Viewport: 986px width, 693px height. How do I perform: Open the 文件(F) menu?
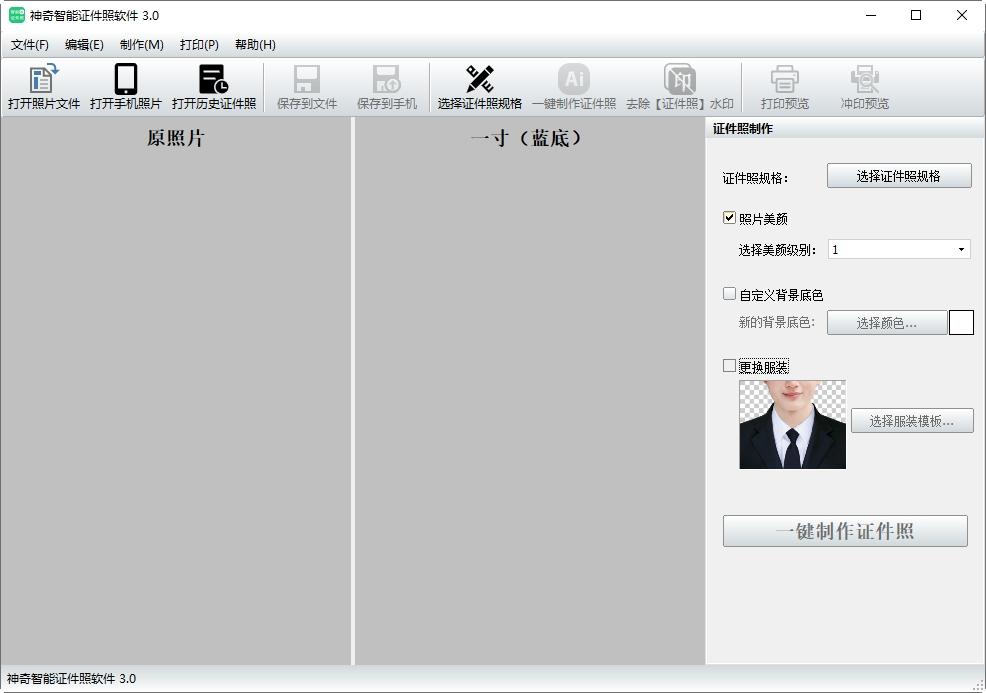click(30, 45)
